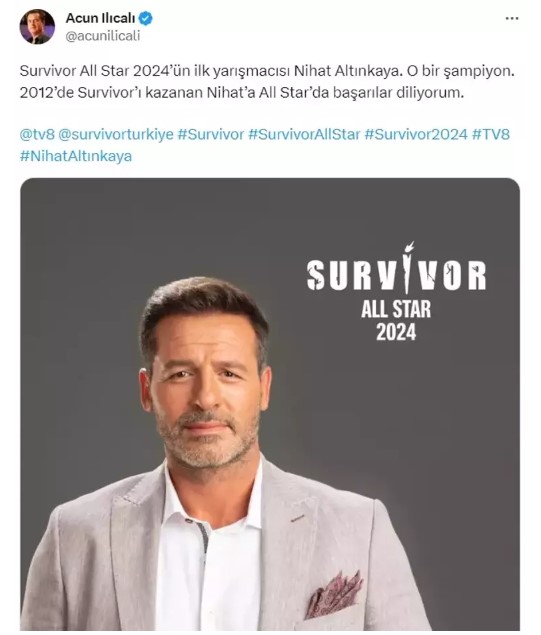The image size is (541, 635).
Task: Click the Survivor logo in the image
Action: point(396,270)
